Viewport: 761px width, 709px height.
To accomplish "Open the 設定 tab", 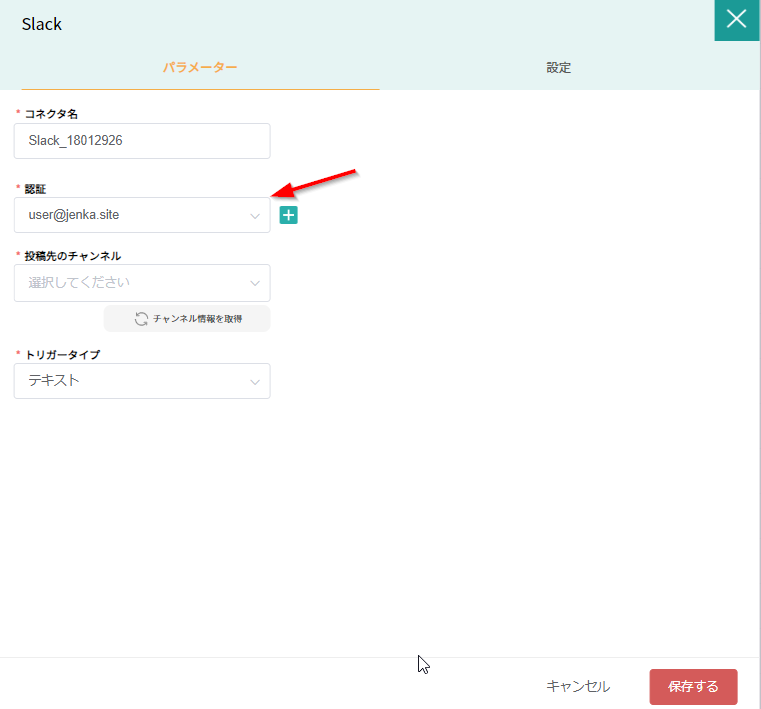I will coord(558,67).
